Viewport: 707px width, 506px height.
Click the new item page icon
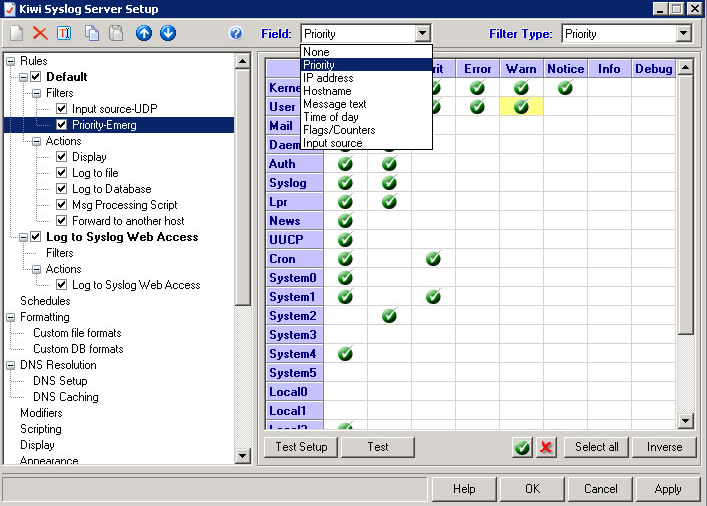coord(17,33)
